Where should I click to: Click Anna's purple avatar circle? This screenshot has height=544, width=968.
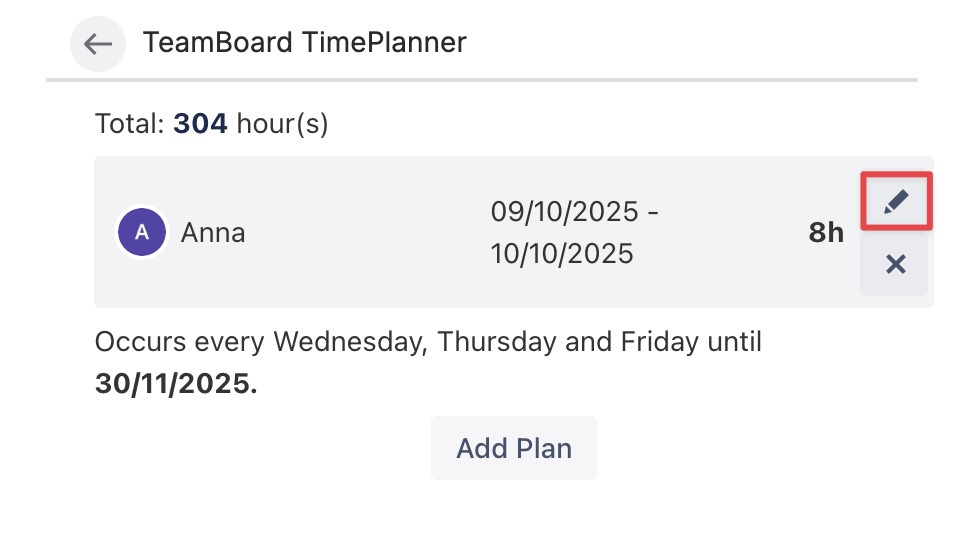(x=142, y=233)
